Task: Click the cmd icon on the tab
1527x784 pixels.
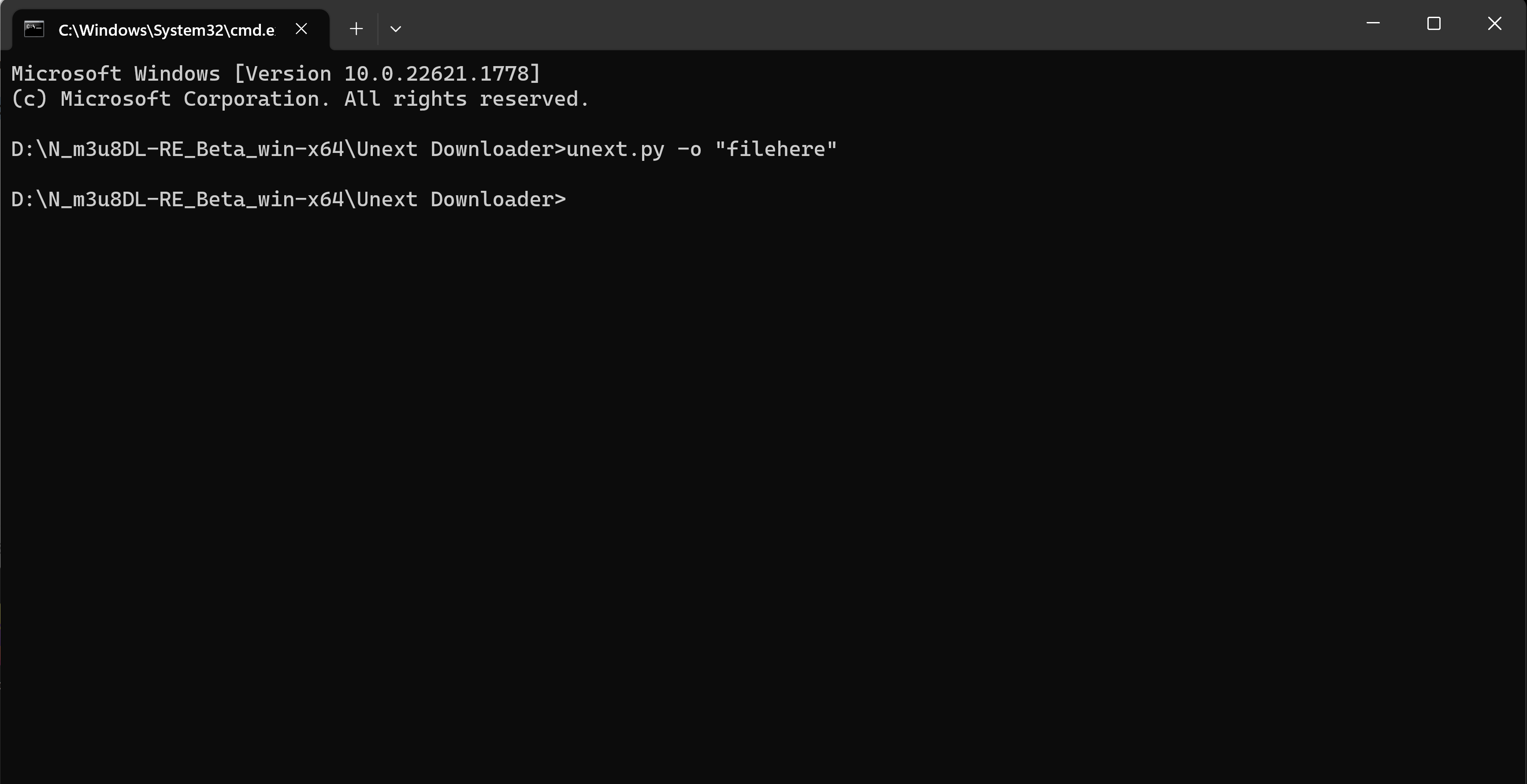Action: (x=34, y=29)
